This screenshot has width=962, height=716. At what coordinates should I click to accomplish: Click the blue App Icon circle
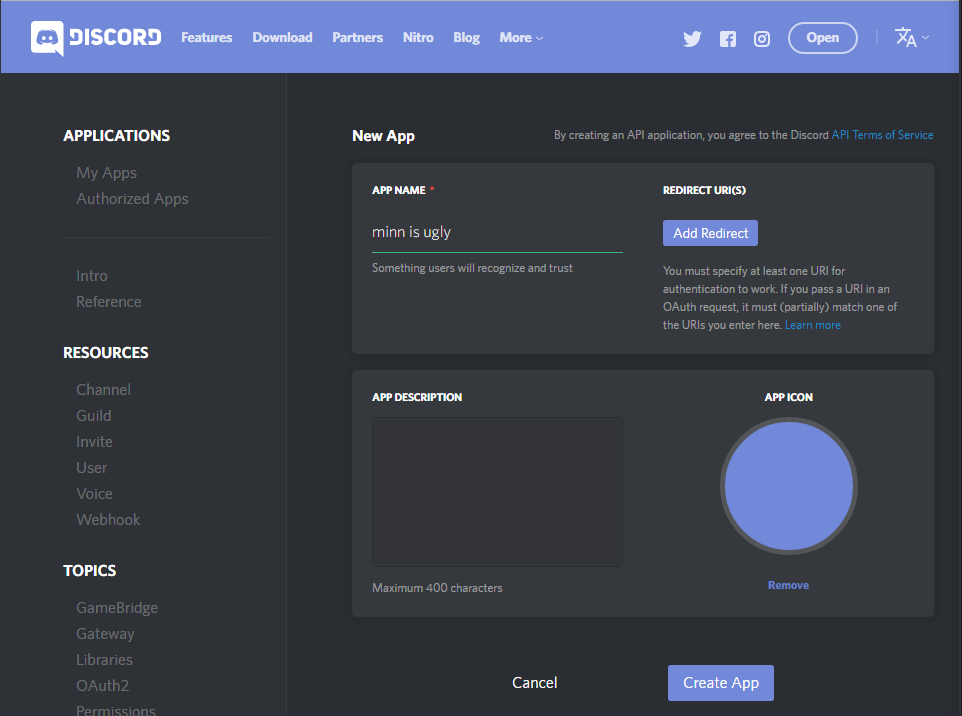788,486
